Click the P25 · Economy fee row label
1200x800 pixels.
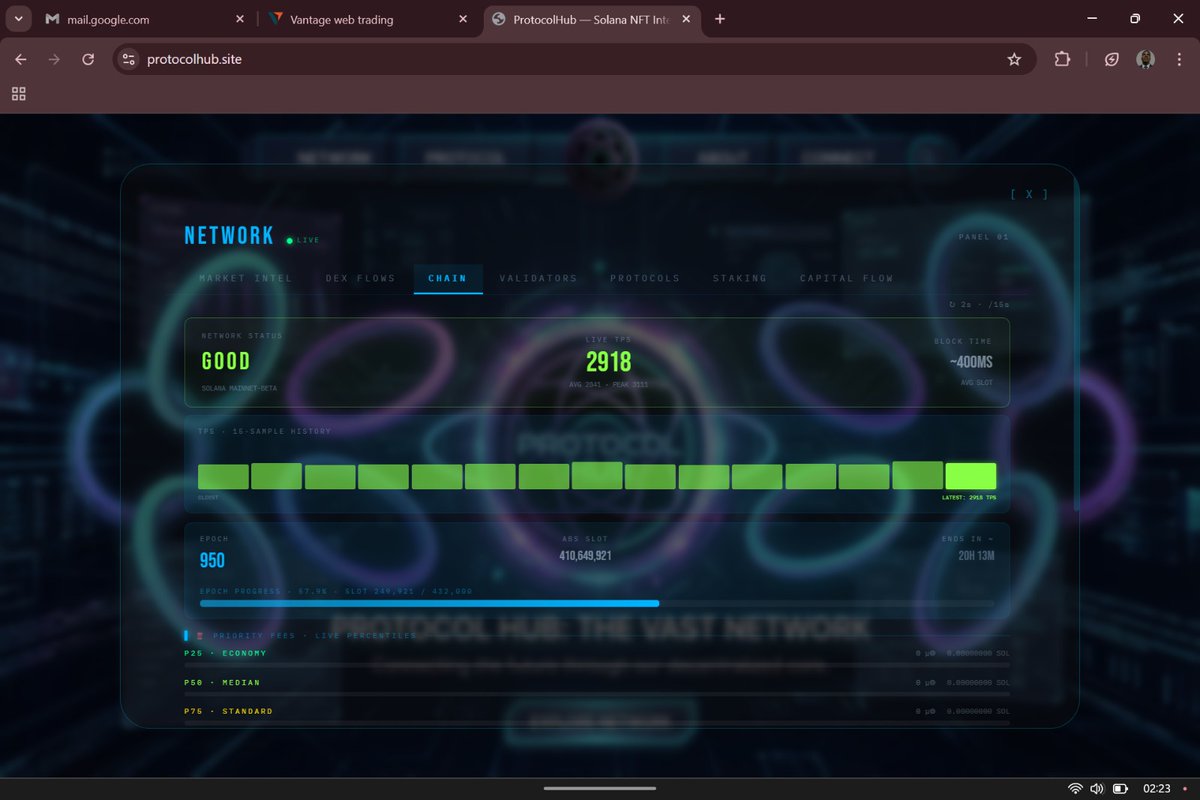click(x=226, y=653)
